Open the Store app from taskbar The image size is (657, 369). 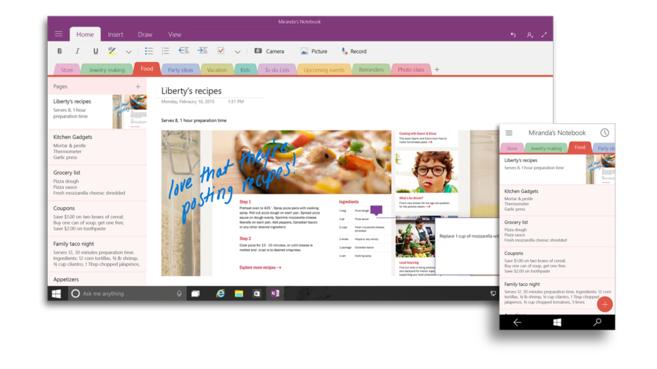click(257, 294)
